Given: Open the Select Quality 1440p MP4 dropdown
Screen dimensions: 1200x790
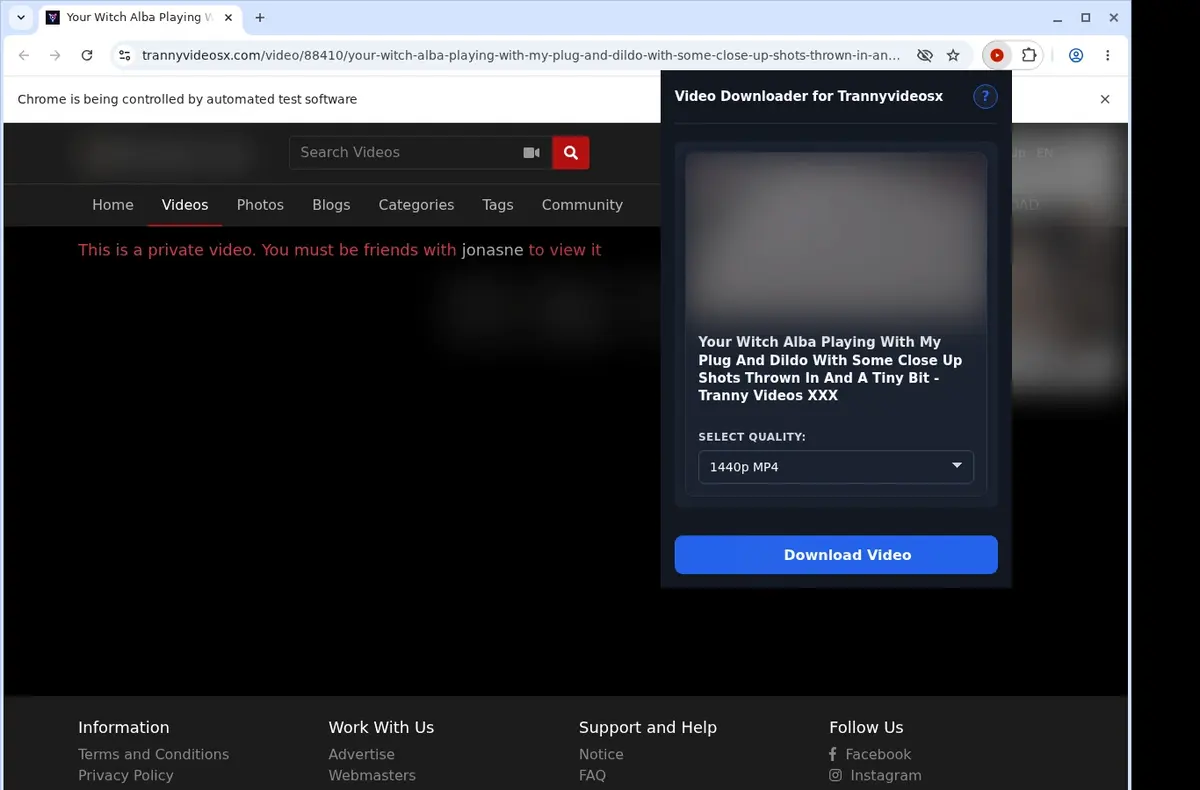Looking at the screenshot, I should pyautogui.click(x=836, y=467).
